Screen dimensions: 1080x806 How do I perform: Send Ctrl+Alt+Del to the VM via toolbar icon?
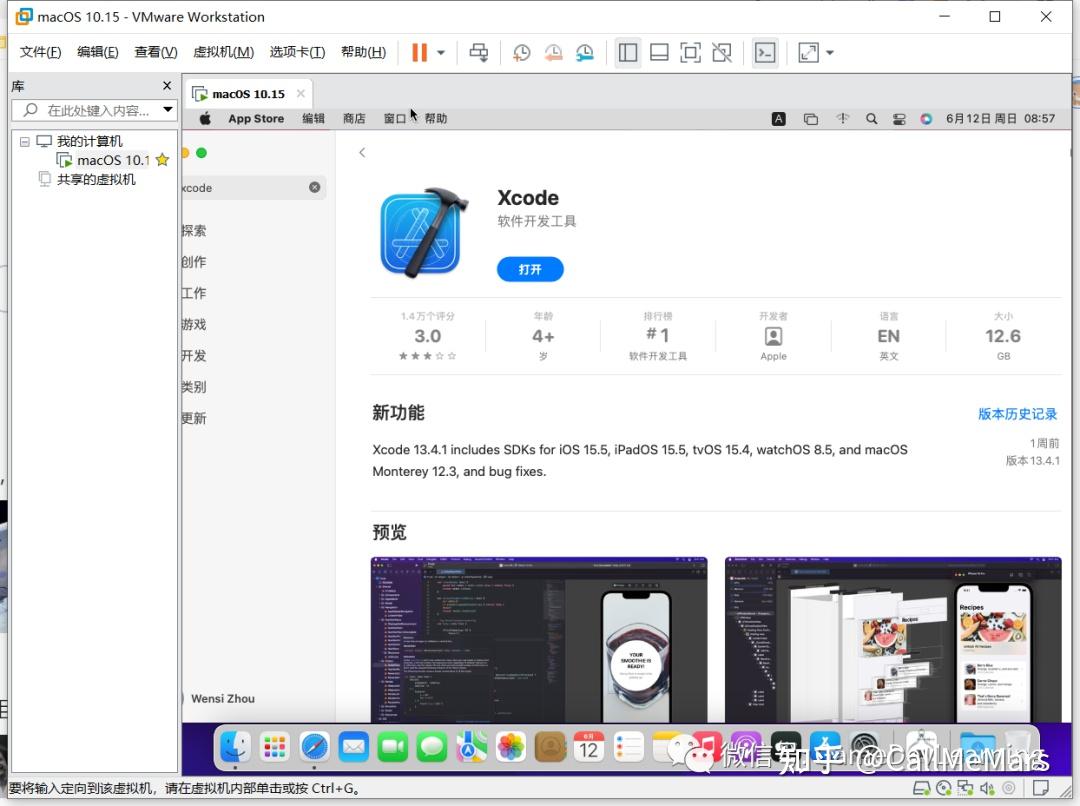pyautogui.click(x=479, y=52)
